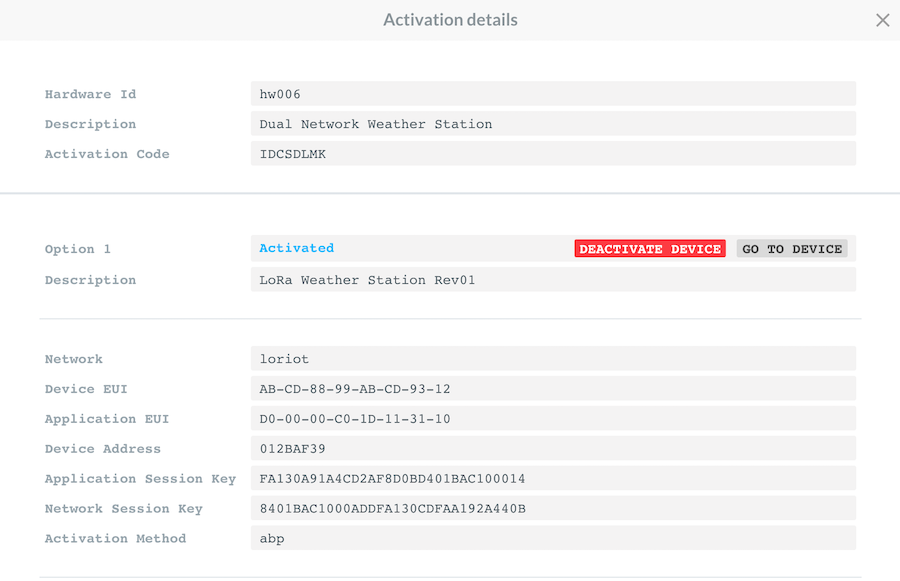This screenshot has width=900, height=581.
Task: Click the Activation Code label
Action: coord(107,154)
